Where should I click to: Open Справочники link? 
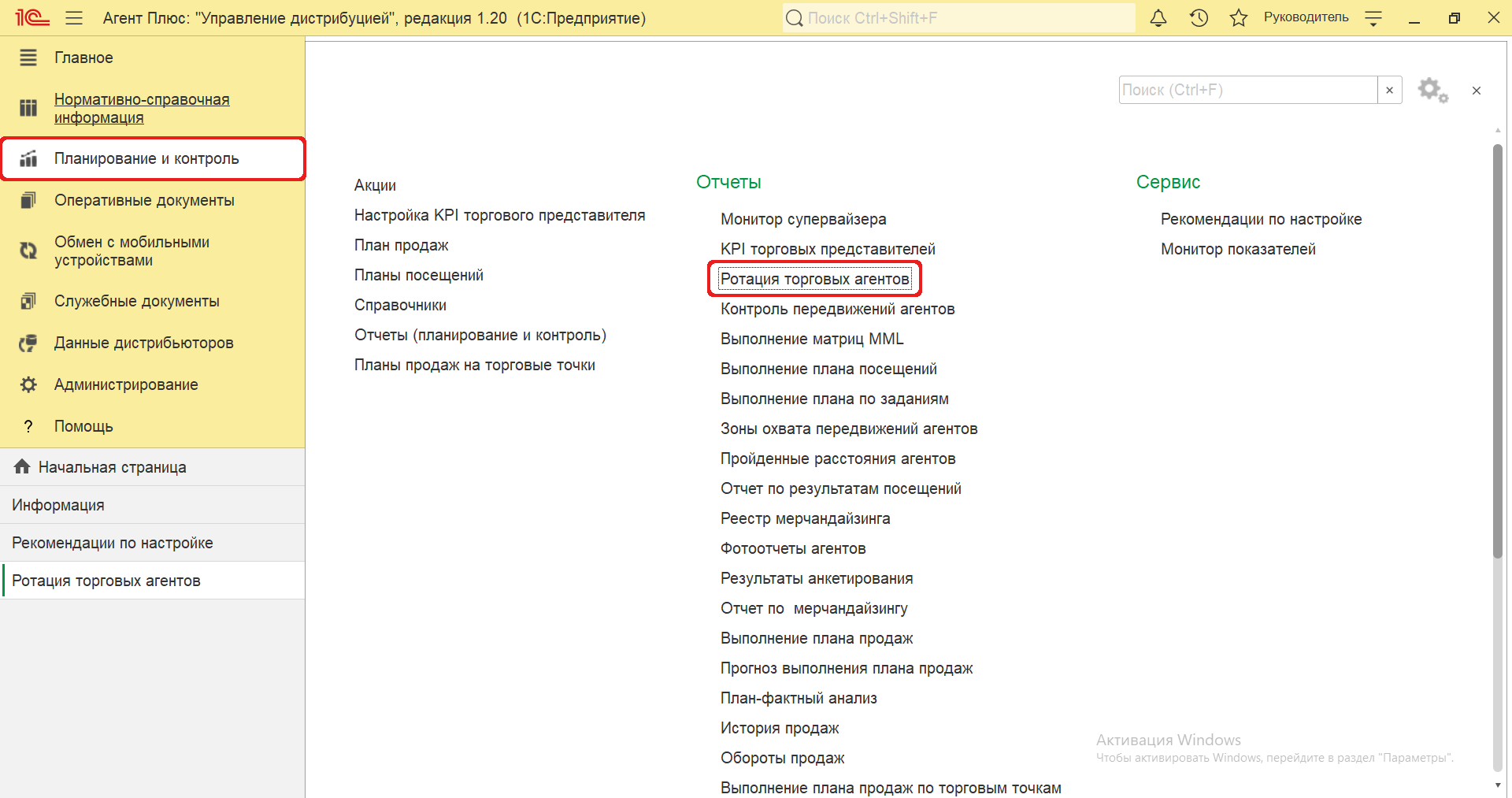click(x=400, y=305)
